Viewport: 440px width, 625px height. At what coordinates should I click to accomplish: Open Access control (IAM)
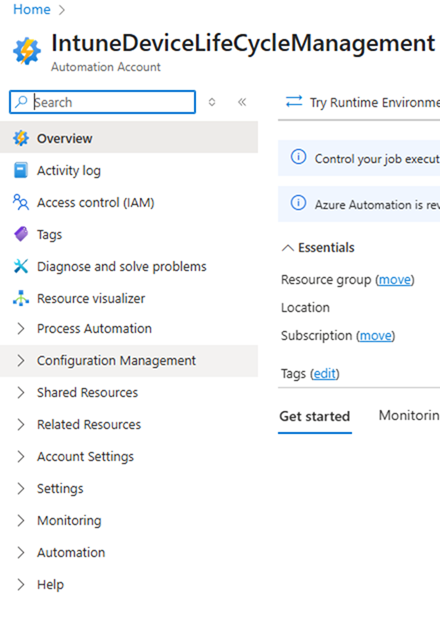129,202
